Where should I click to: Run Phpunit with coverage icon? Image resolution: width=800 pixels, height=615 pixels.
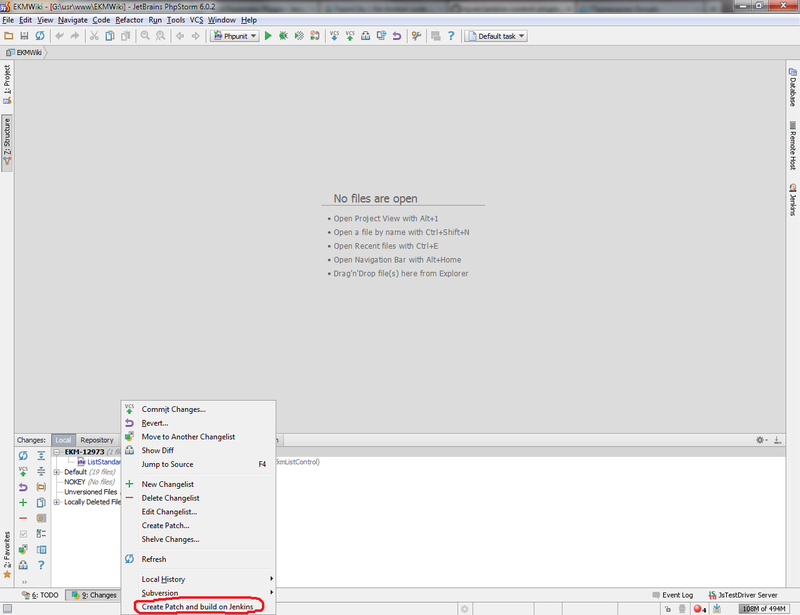tap(298, 36)
